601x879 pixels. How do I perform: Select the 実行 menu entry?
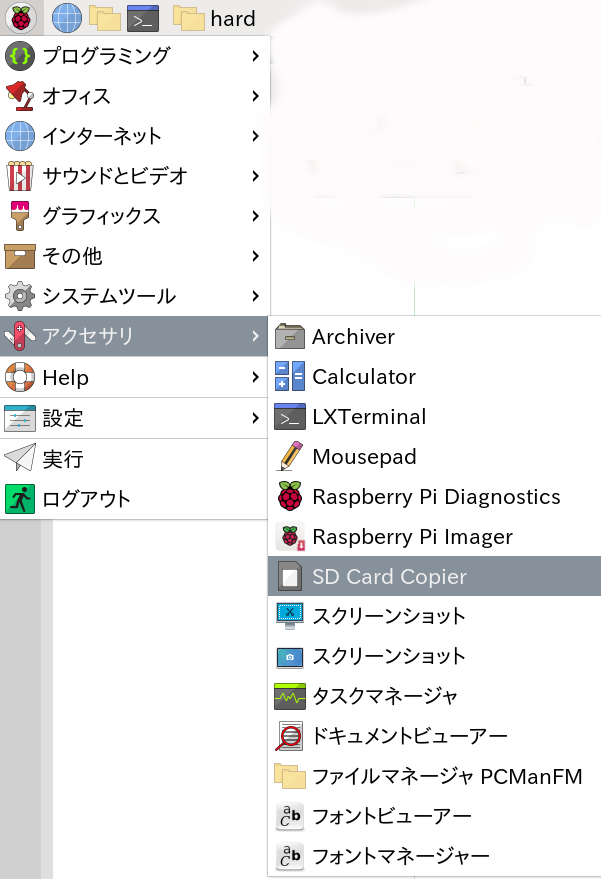135,459
